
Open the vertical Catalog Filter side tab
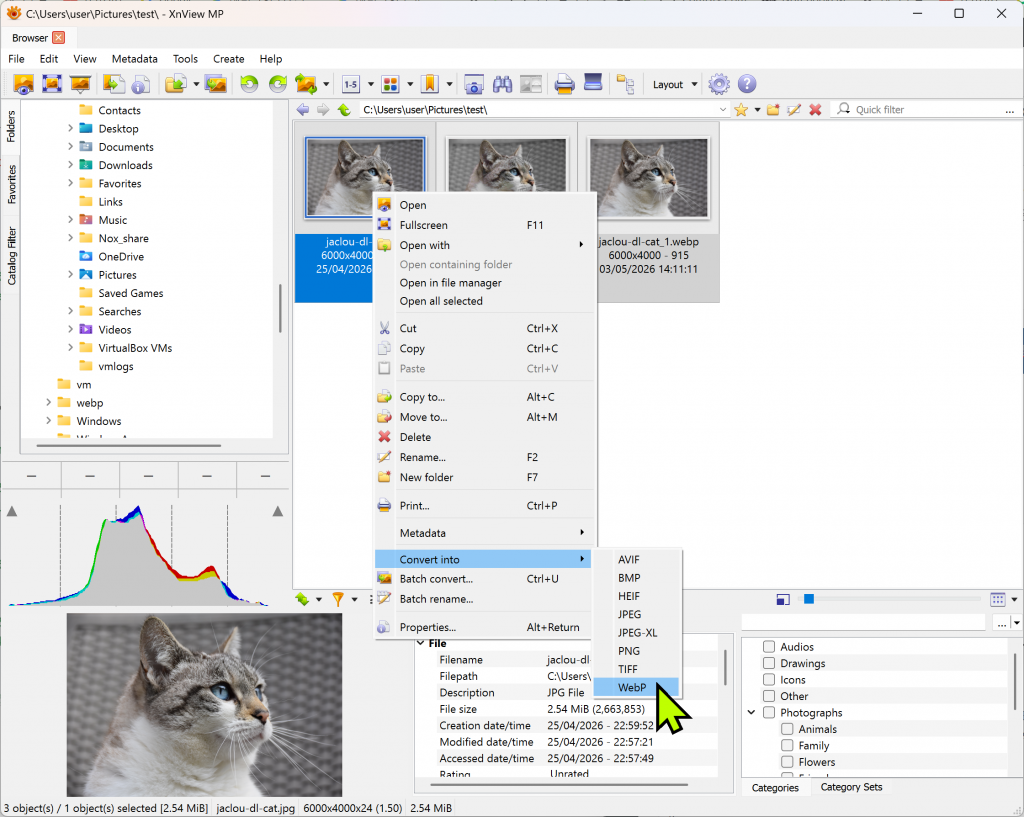[x=11, y=255]
